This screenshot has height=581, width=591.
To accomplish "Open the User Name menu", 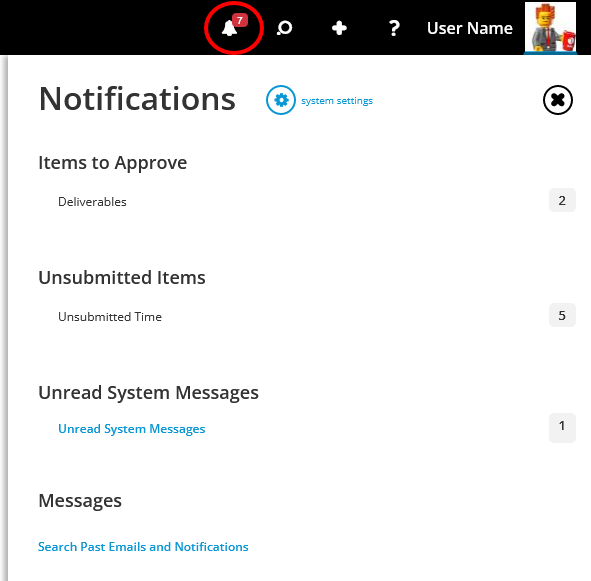I will click(x=470, y=28).
